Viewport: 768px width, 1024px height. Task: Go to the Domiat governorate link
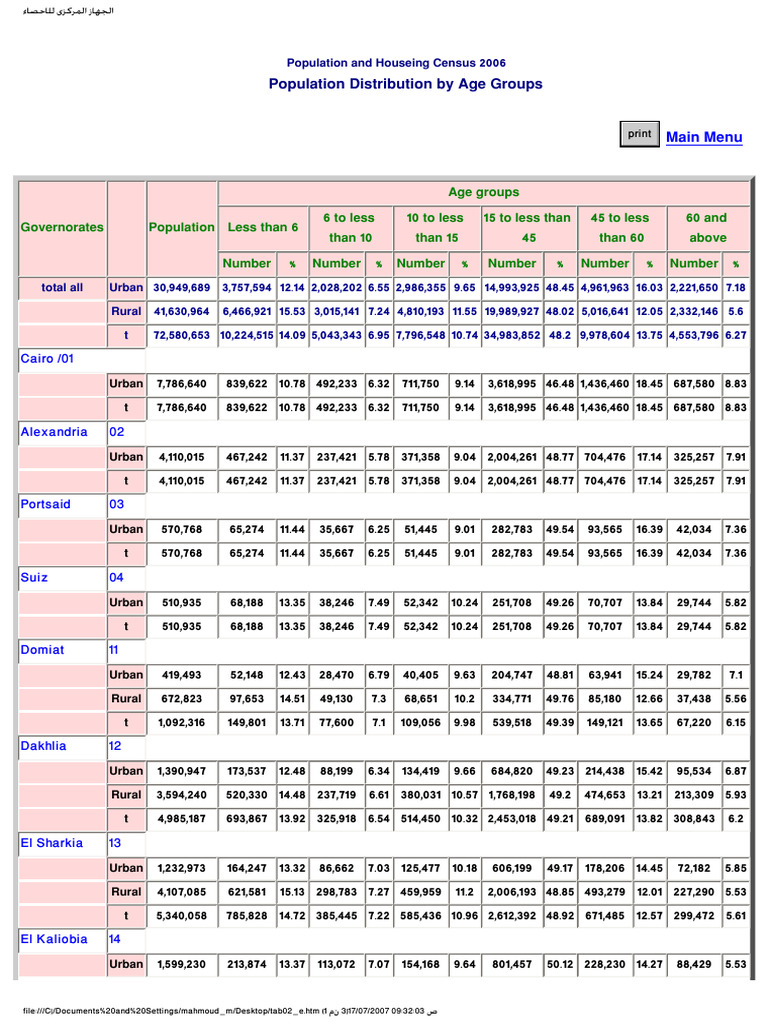[42, 649]
